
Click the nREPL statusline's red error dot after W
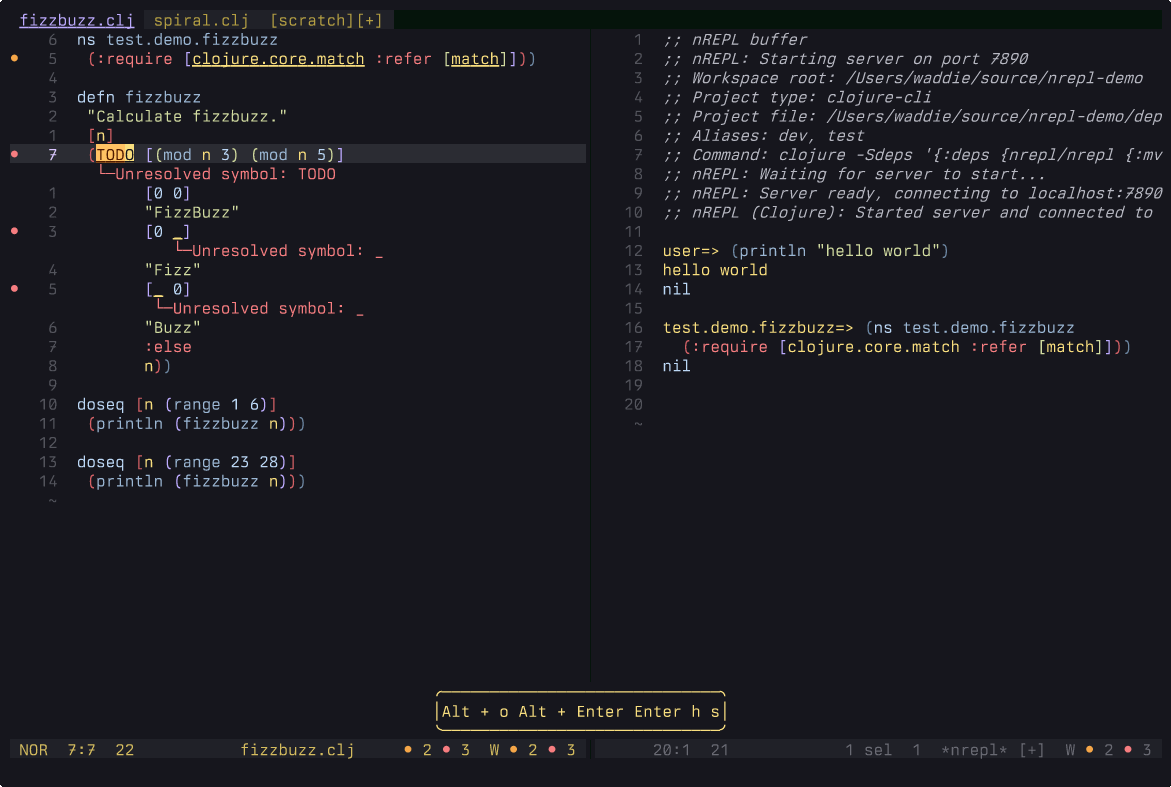tap(1128, 750)
